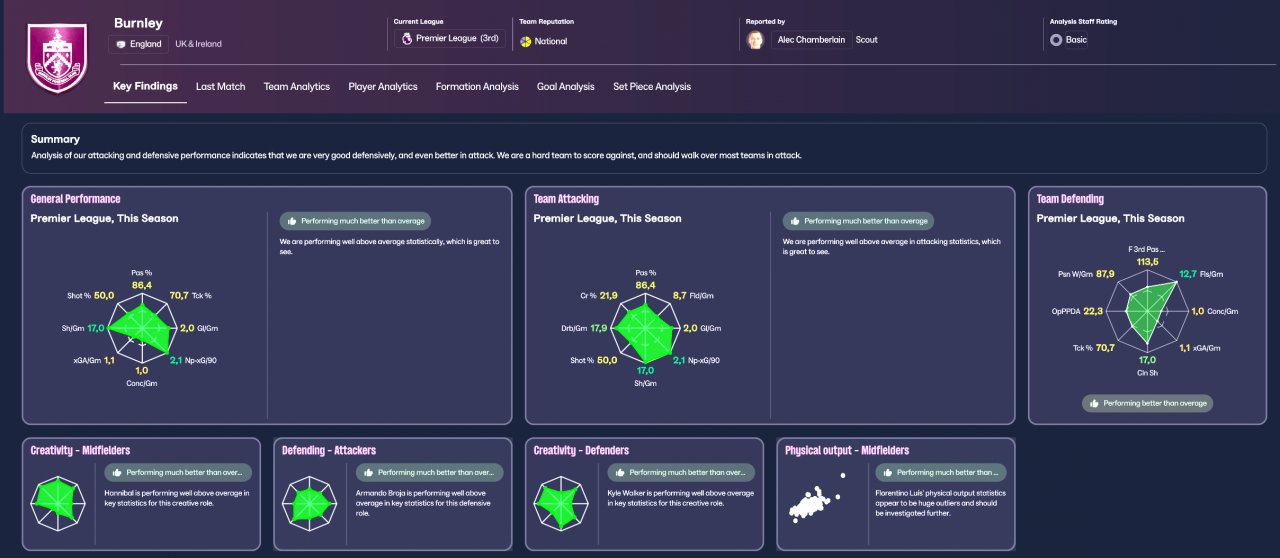Click the Team Defending radar chart
1280x558 pixels.
coord(1148,310)
